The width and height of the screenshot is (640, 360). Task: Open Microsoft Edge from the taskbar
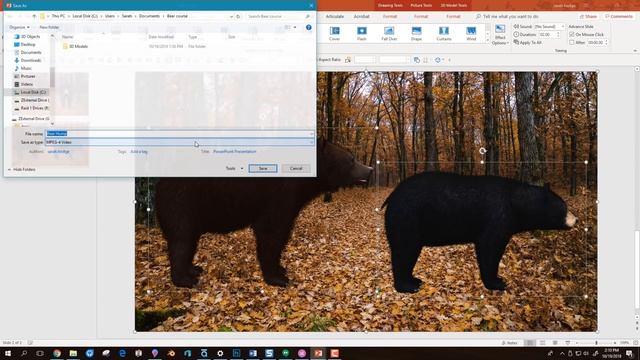point(122,353)
